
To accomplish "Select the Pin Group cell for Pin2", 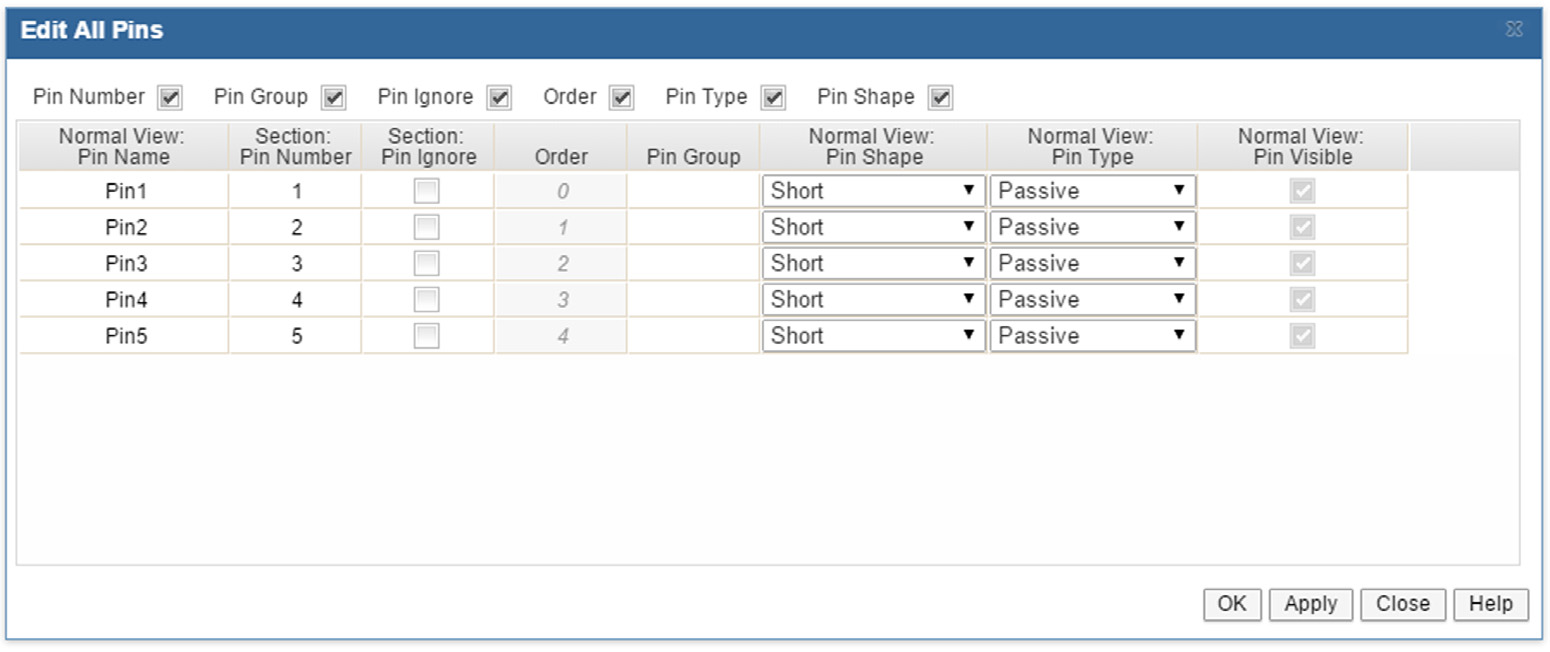I will (x=693, y=228).
